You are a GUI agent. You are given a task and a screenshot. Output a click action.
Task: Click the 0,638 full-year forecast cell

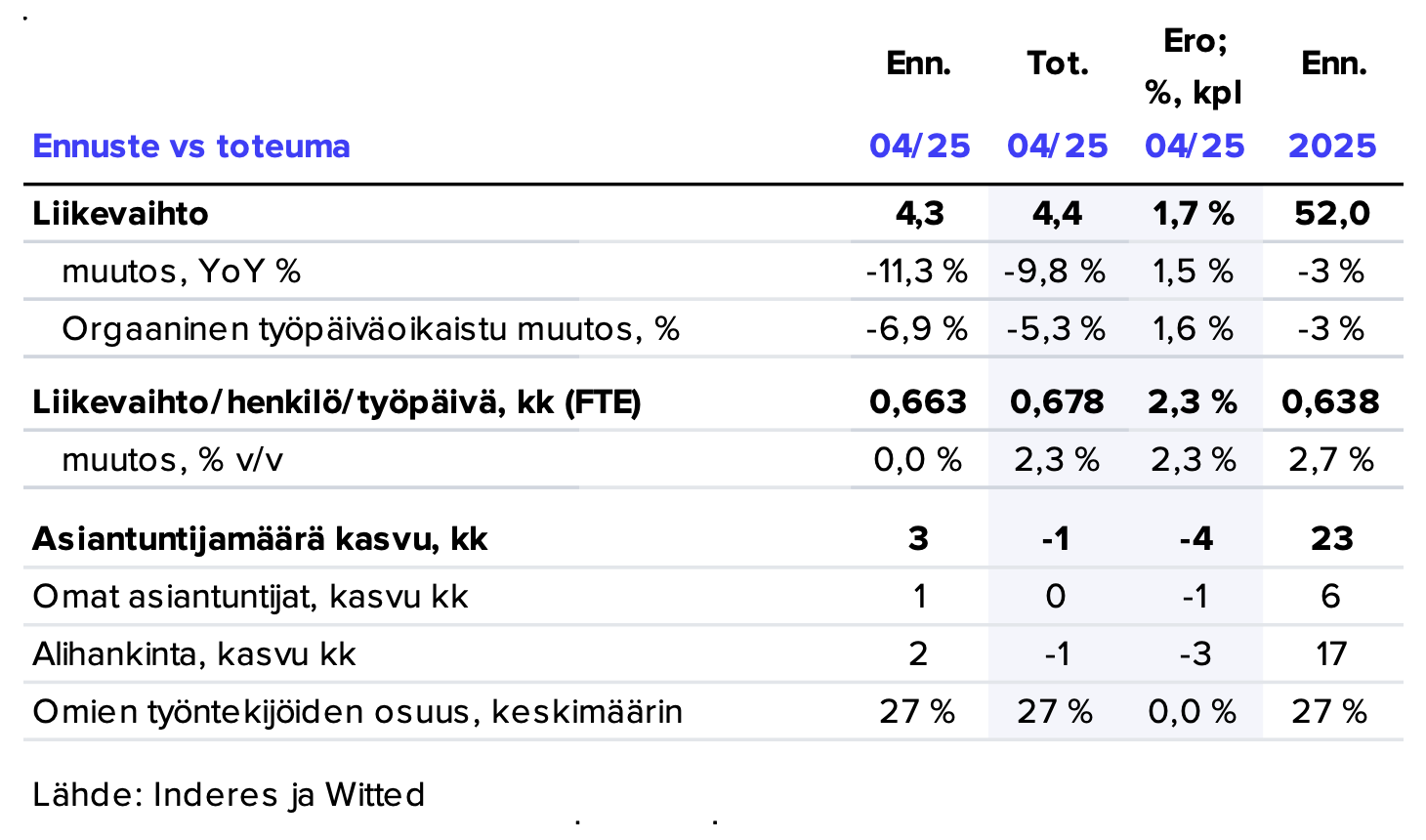(1330, 401)
